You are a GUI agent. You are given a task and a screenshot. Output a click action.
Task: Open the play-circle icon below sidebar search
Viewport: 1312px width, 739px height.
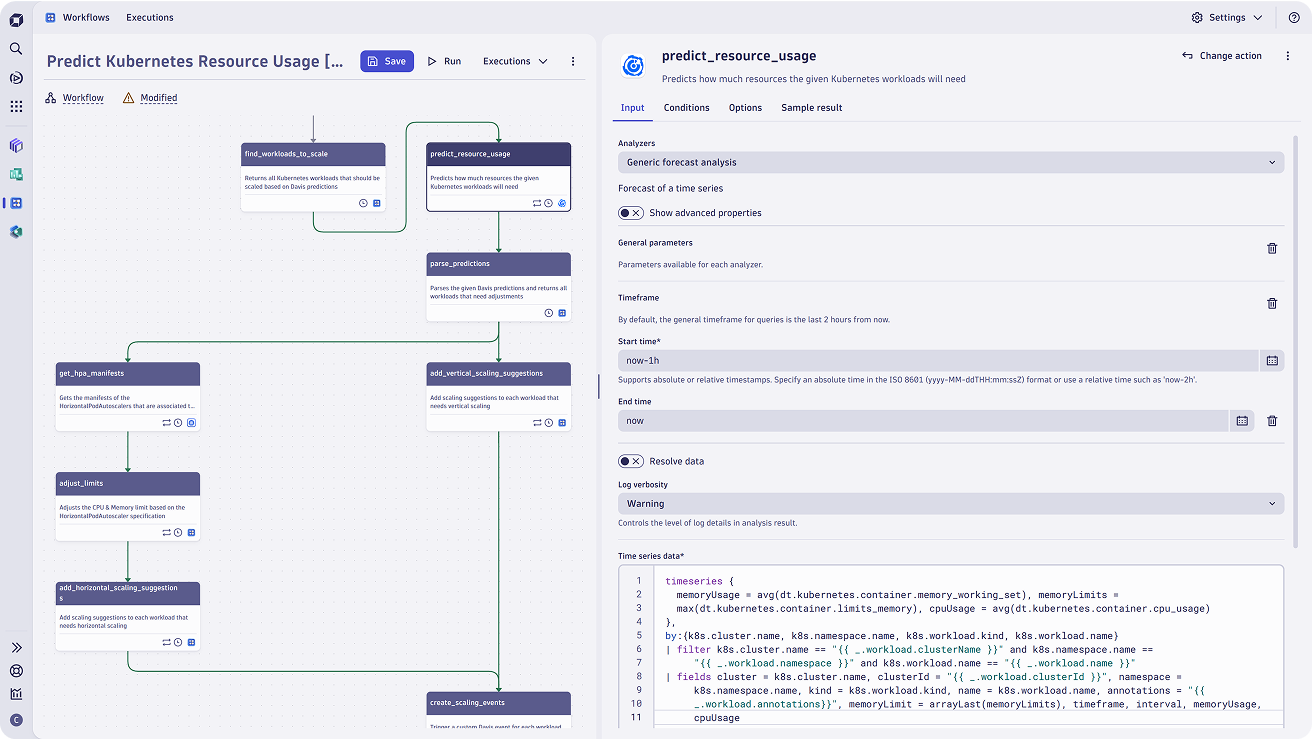click(16, 77)
